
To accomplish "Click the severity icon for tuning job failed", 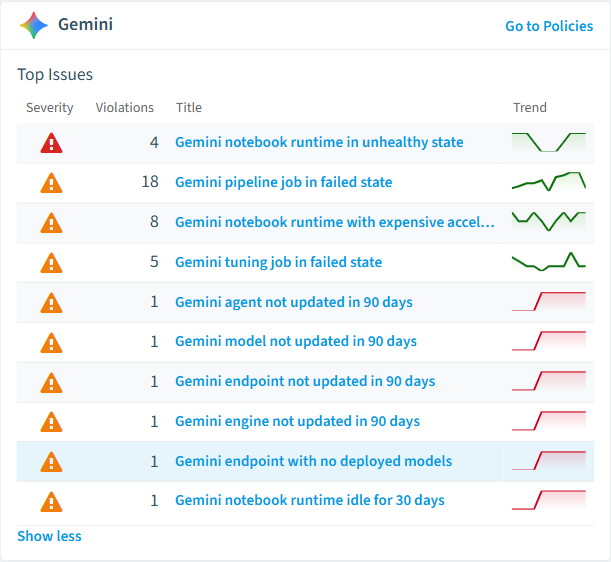I will tap(51, 263).
